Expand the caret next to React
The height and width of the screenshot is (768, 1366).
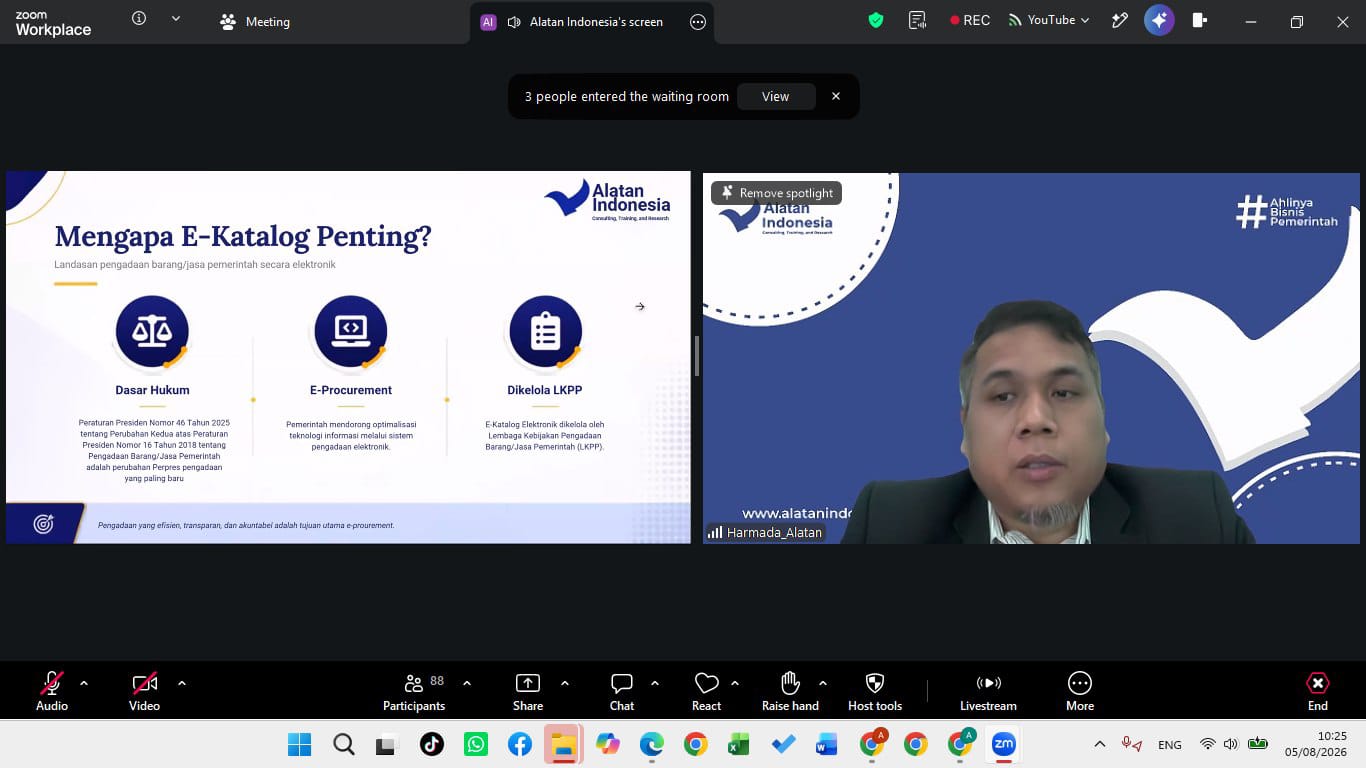pos(735,683)
